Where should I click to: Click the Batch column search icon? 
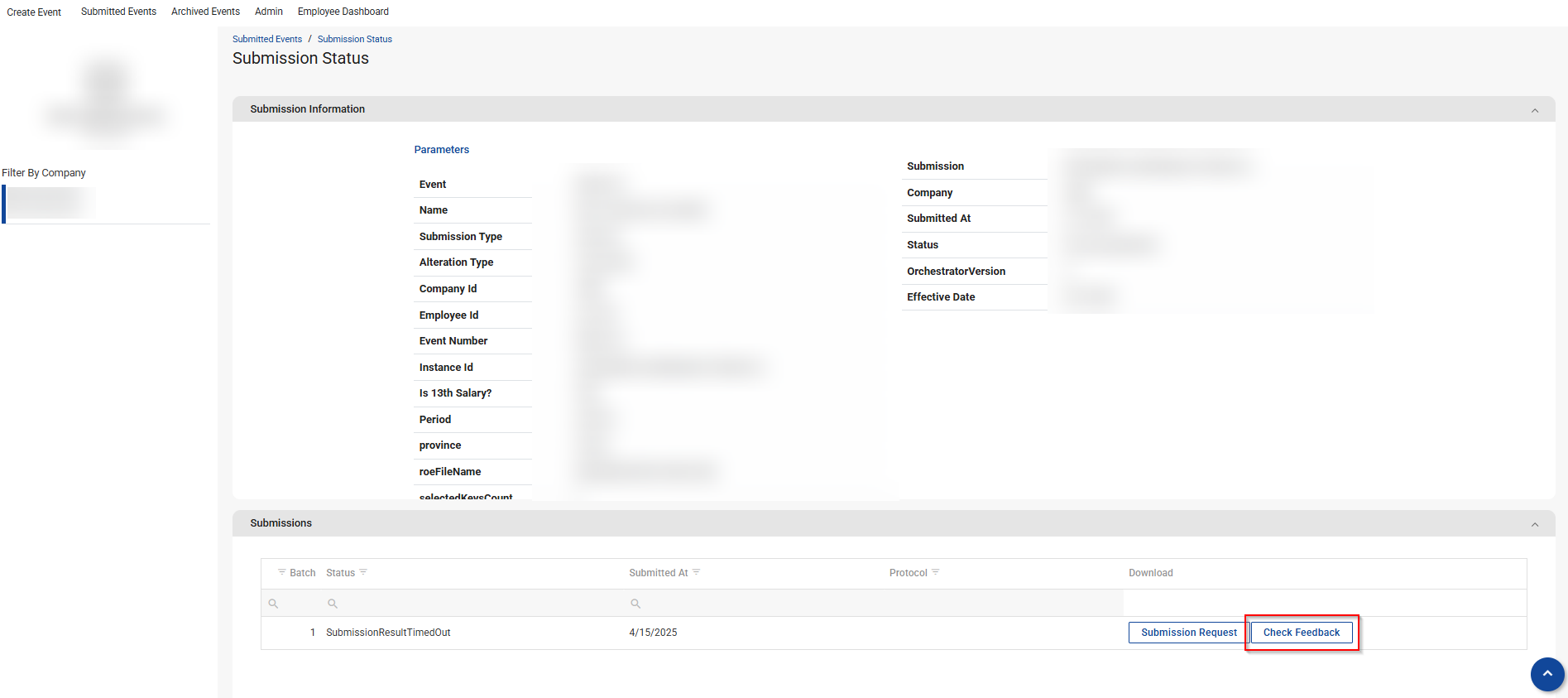click(273, 604)
